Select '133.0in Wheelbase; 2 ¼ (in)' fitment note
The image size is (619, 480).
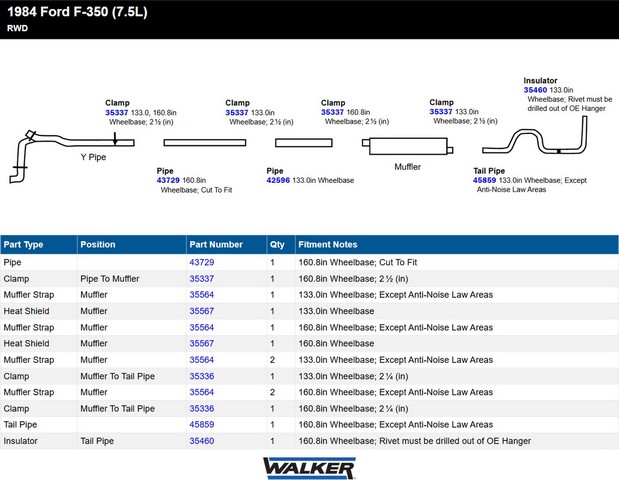[353, 376]
